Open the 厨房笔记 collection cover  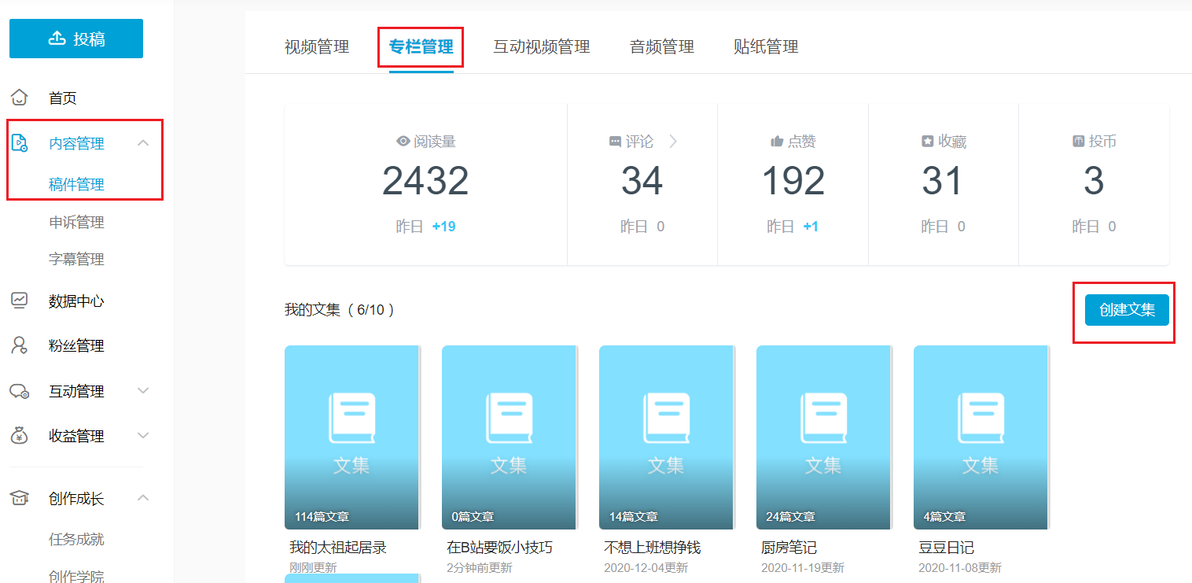coord(825,438)
